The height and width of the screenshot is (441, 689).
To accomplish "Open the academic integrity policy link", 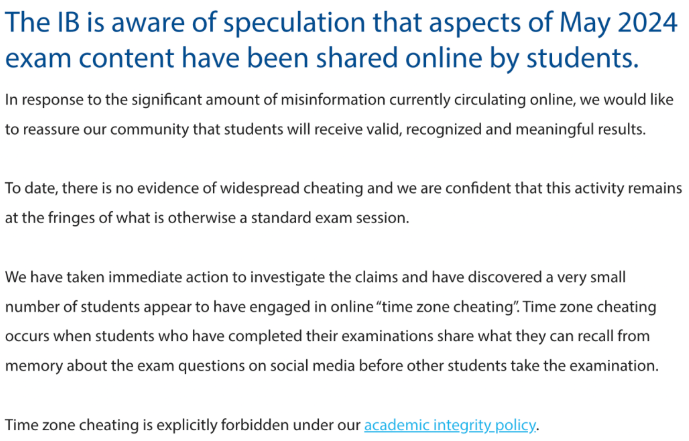I will pyautogui.click(x=450, y=425).
